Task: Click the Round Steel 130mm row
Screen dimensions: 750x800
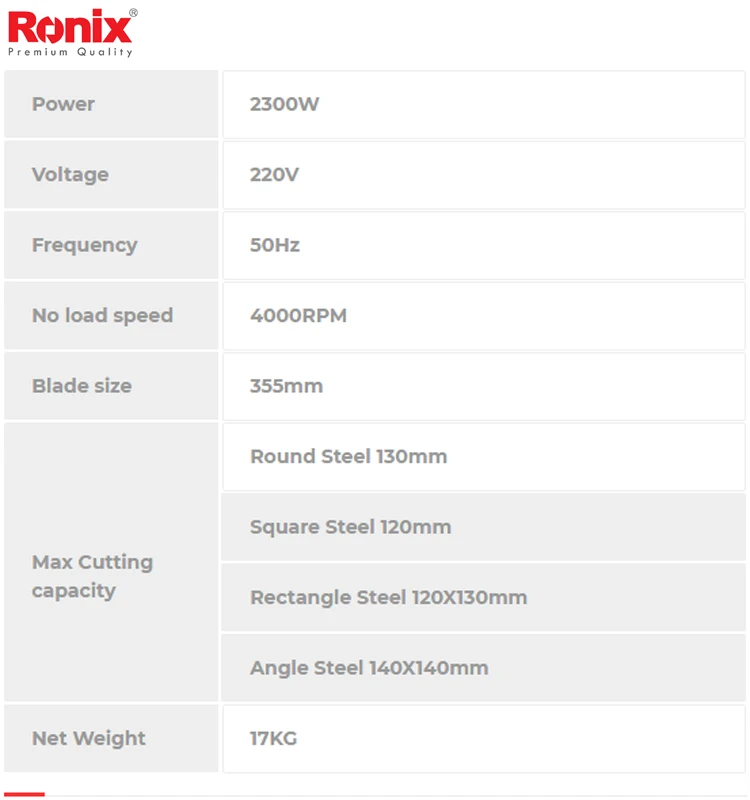Action: point(484,457)
